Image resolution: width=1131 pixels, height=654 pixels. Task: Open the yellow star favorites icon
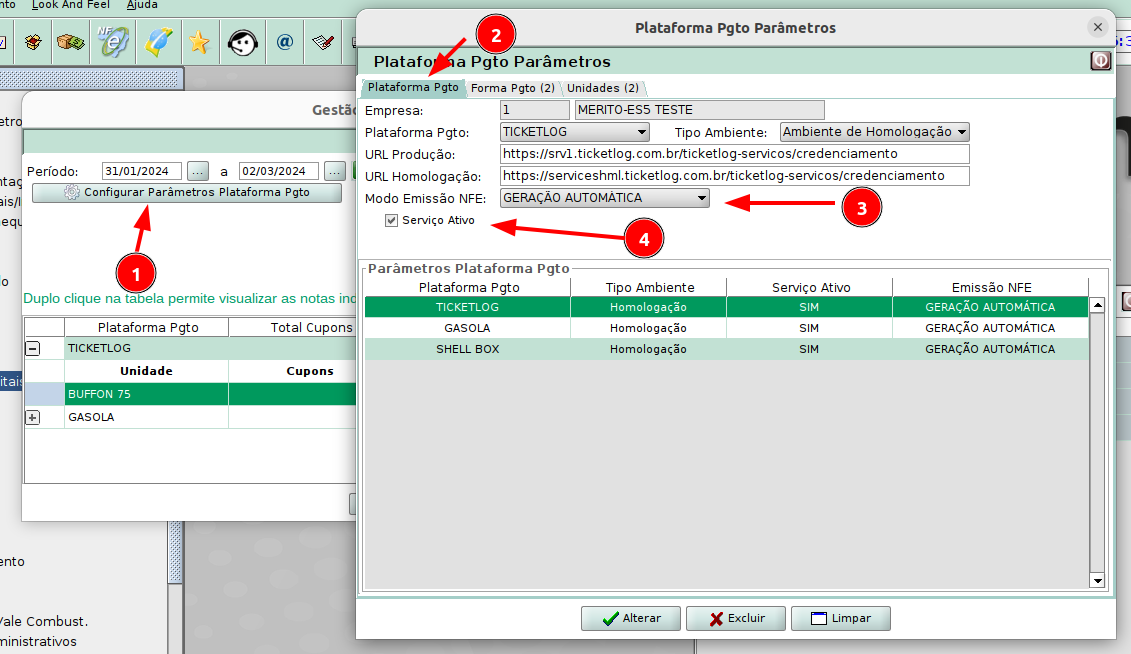pos(199,42)
